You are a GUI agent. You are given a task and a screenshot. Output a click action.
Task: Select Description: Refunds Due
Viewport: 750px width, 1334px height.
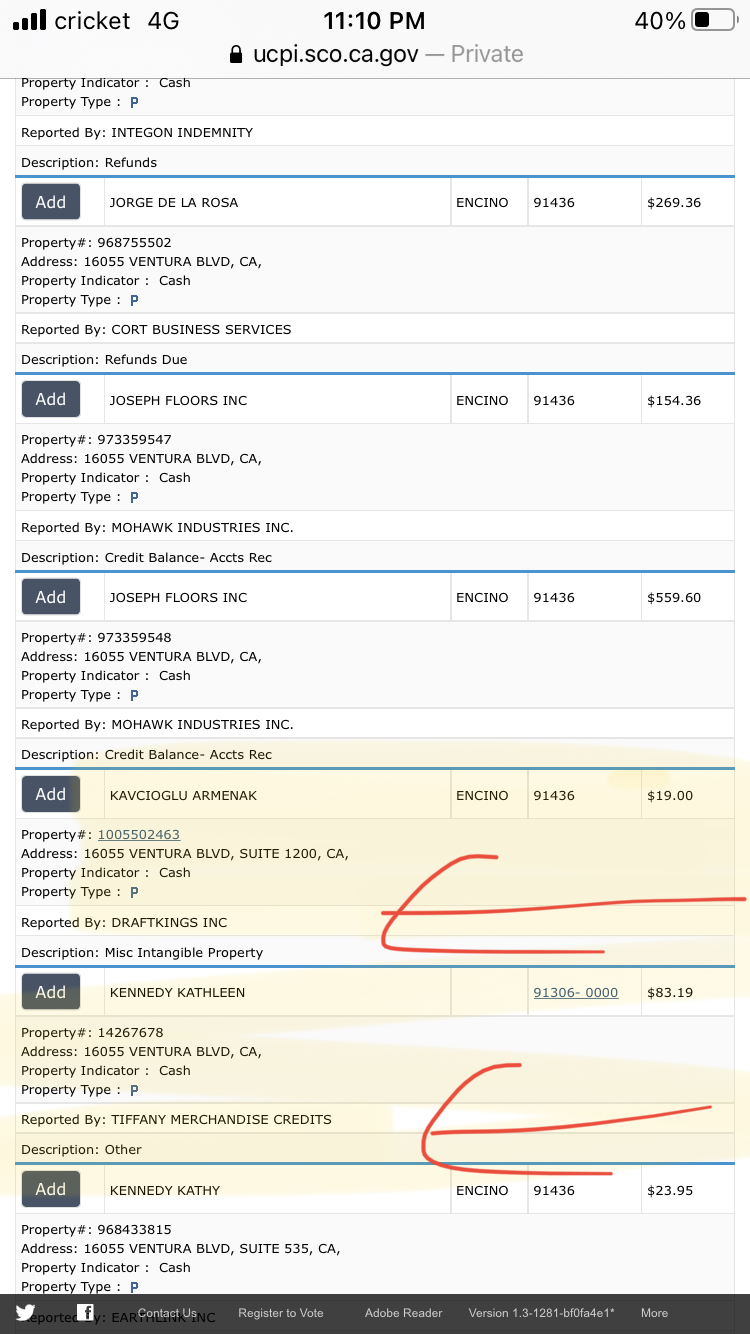[104, 360]
